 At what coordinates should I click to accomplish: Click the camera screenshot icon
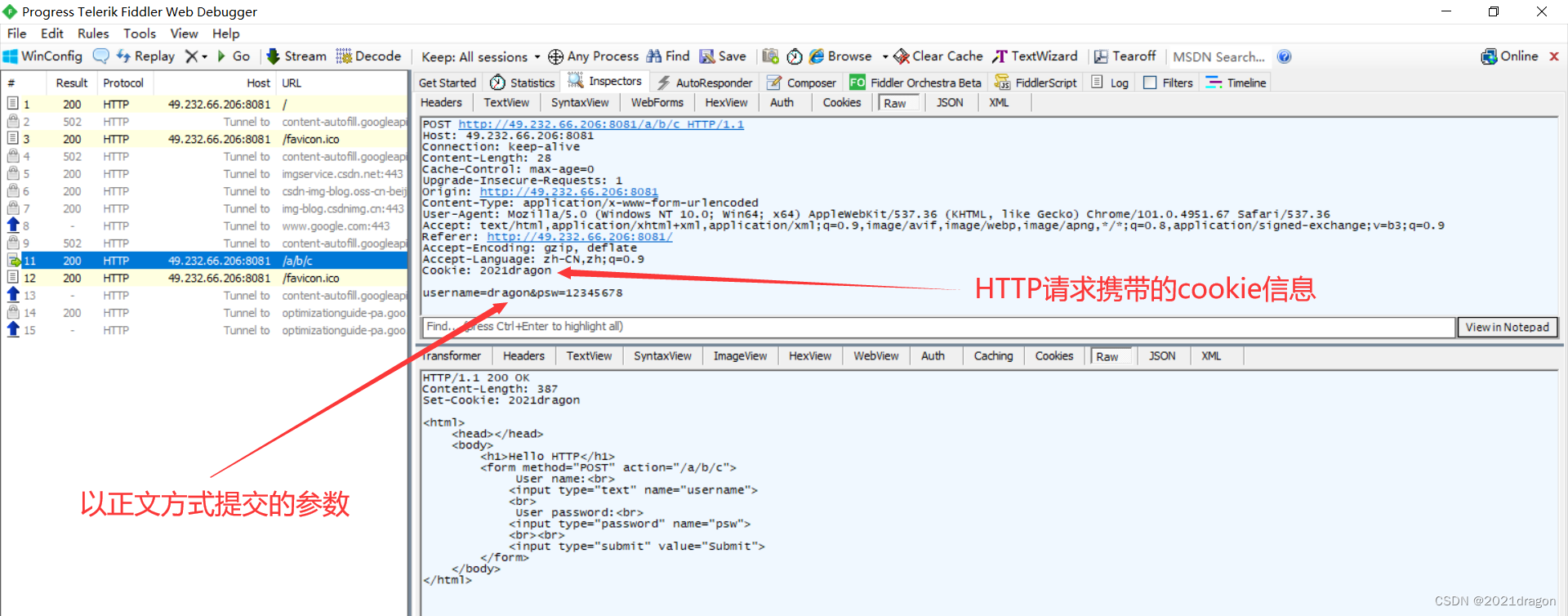pos(770,56)
